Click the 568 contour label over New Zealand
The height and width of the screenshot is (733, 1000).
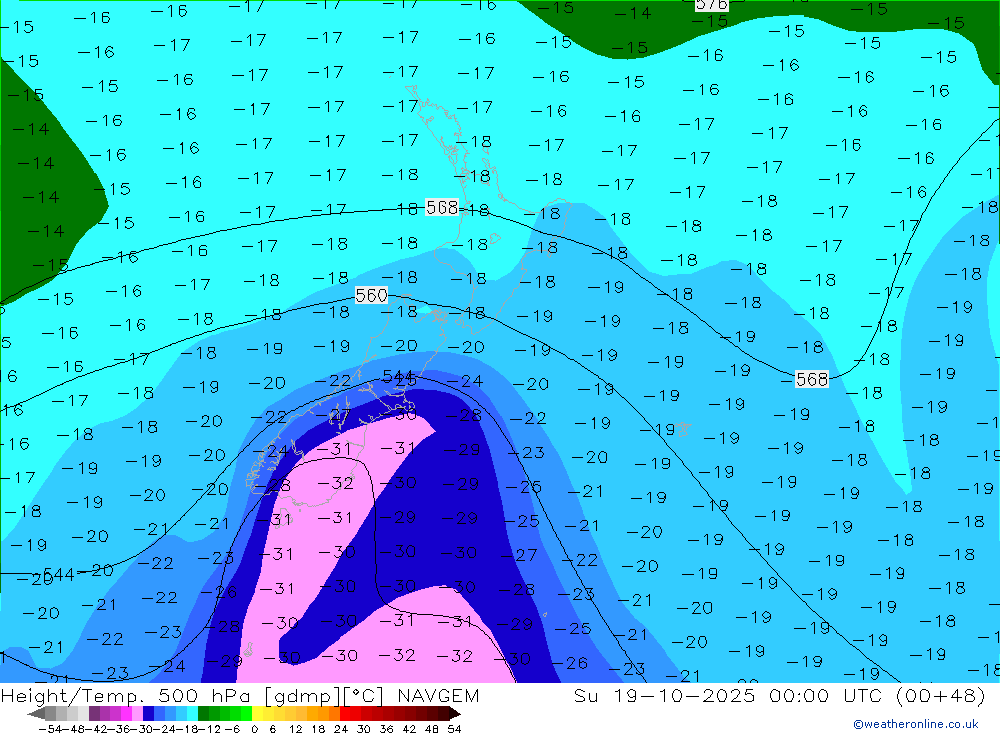point(442,207)
